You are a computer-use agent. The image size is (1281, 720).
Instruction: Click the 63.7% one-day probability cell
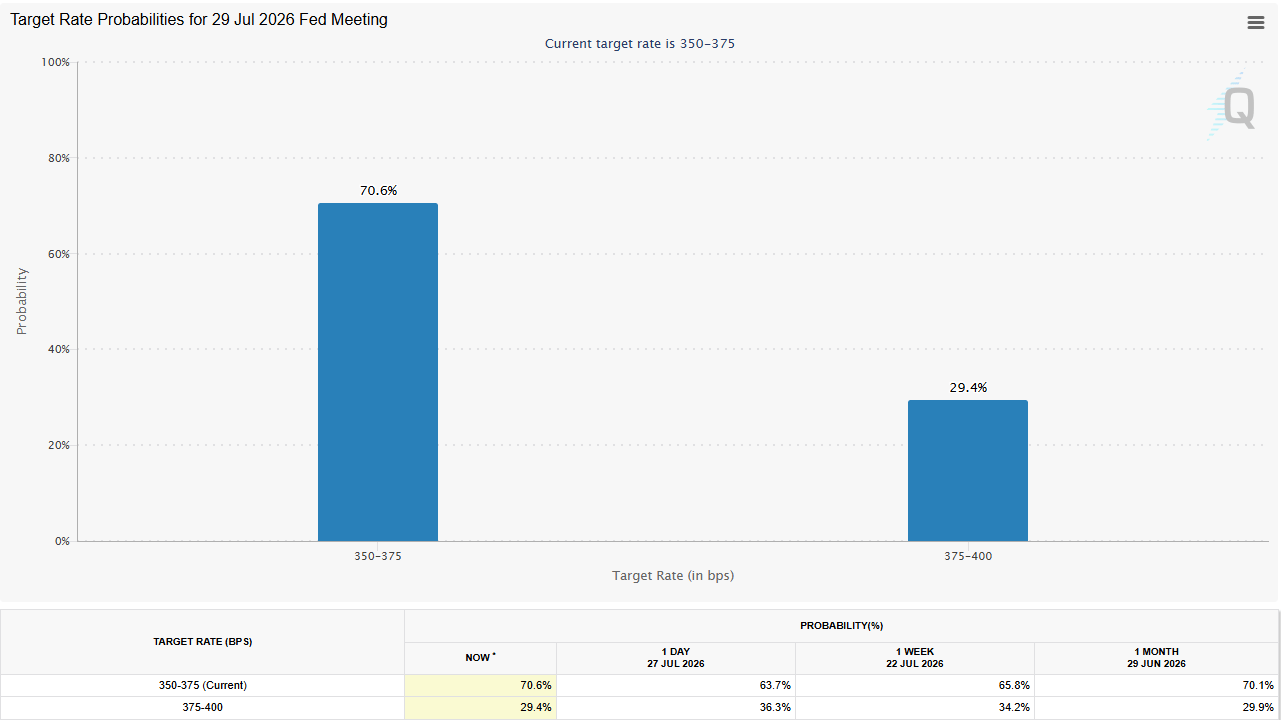[x=676, y=686]
